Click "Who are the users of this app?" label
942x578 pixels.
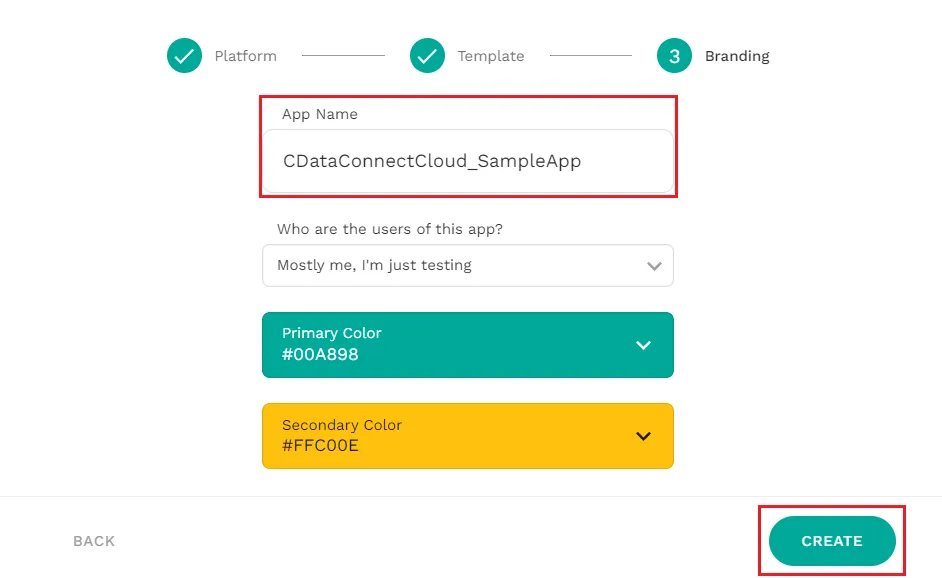tap(390, 229)
